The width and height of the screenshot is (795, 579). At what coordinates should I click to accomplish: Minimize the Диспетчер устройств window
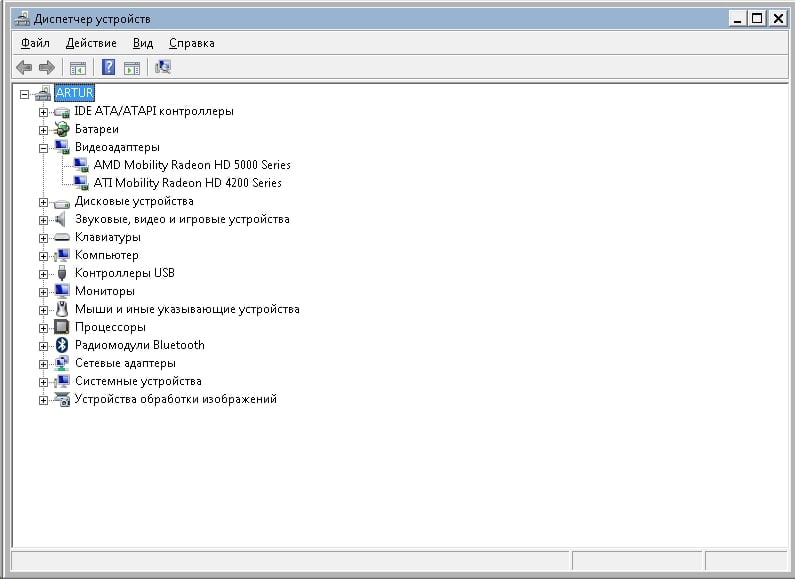click(737, 19)
